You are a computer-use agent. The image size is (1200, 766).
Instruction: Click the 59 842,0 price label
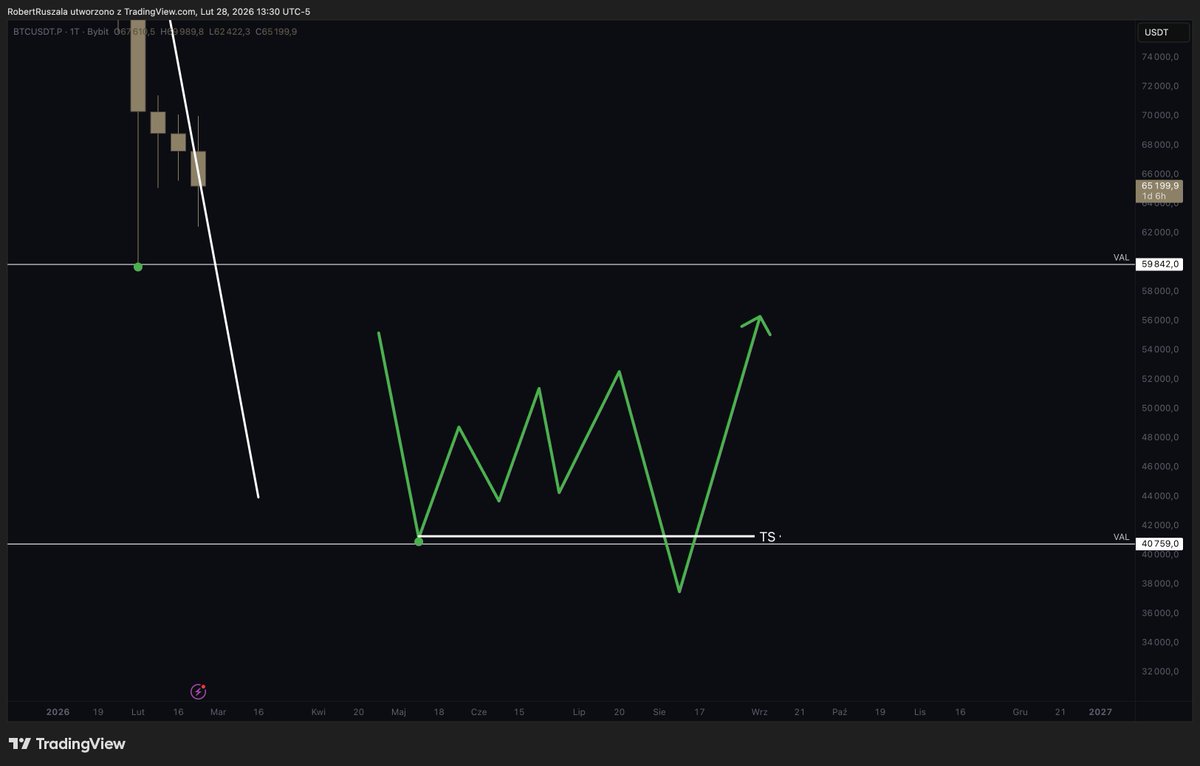pyautogui.click(x=1159, y=264)
